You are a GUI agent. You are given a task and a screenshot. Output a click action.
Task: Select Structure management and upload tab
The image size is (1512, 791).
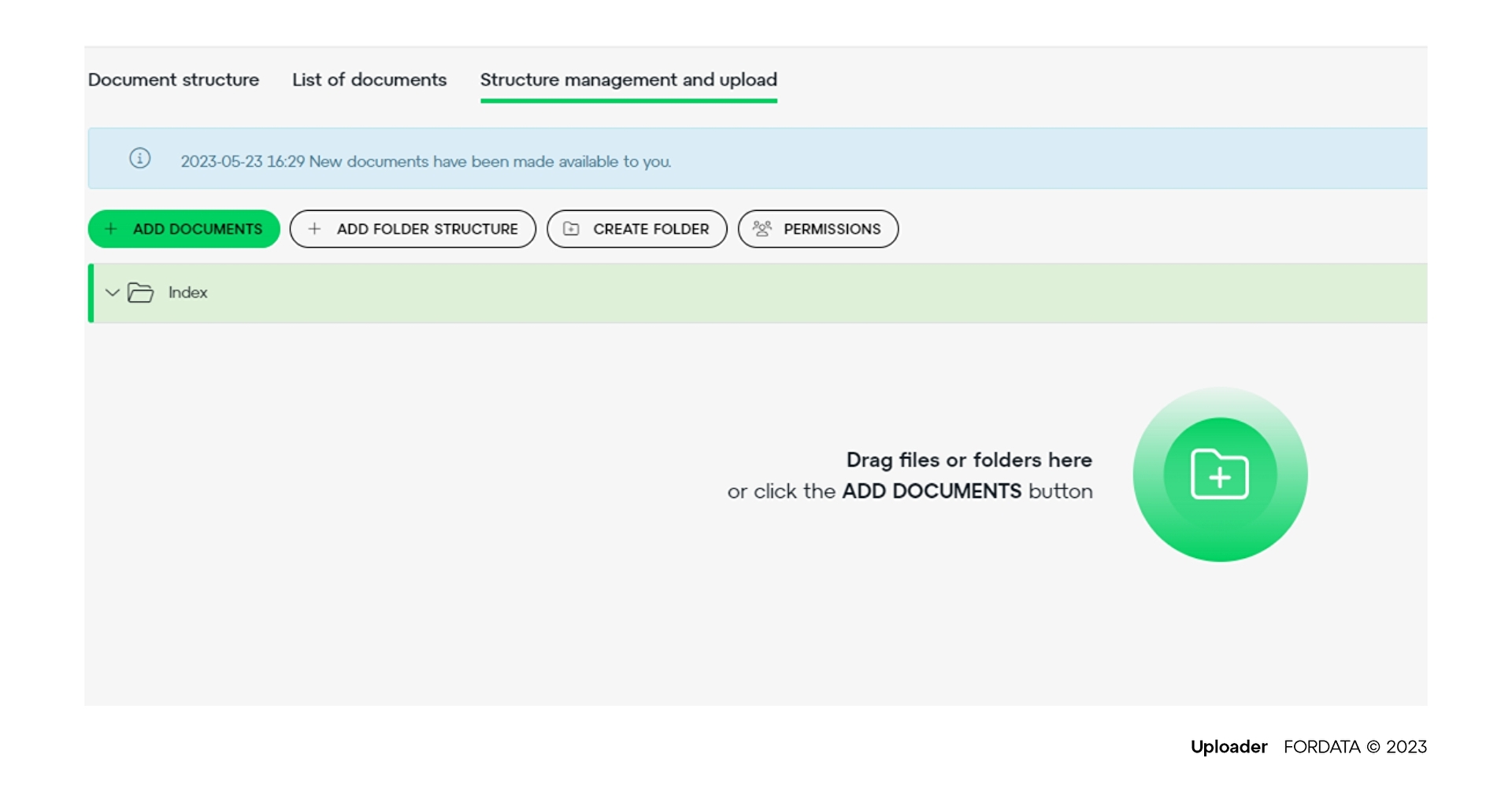pos(628,79)
